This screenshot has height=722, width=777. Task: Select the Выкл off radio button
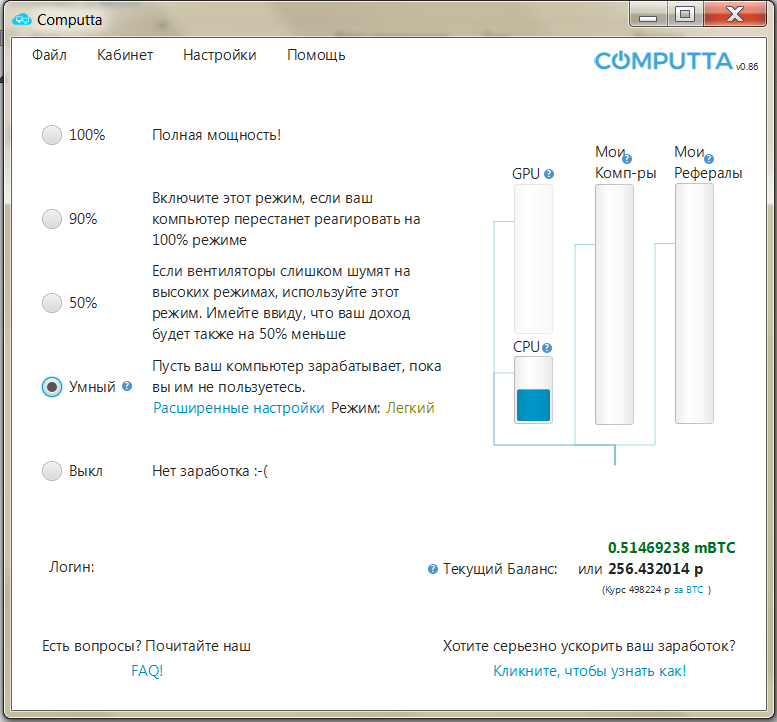[52, 471]
